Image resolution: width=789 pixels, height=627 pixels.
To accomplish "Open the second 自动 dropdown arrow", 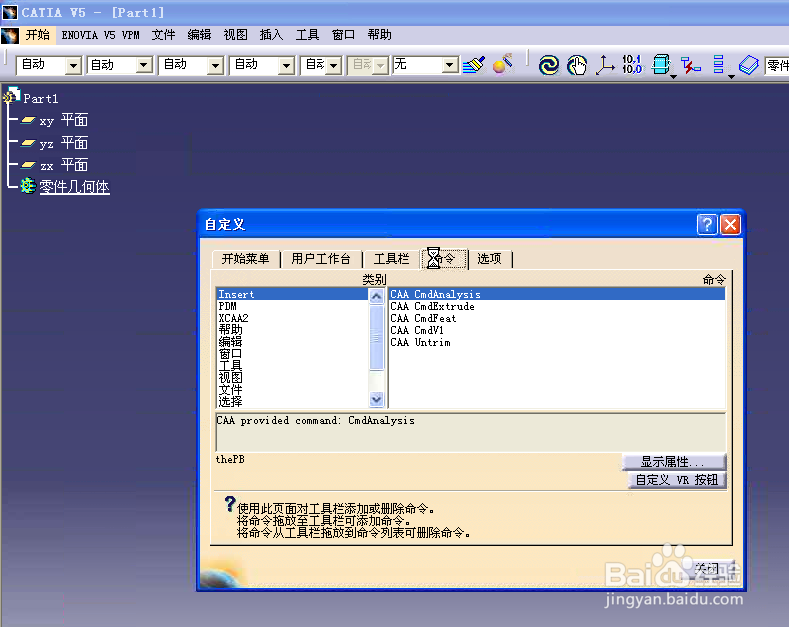I will point(144,65).
